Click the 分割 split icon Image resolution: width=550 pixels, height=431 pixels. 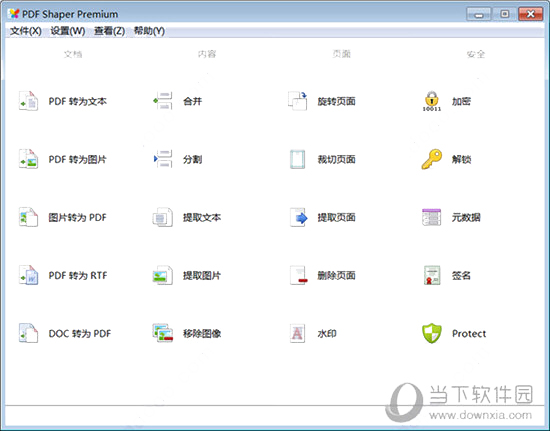[x=163, y=159]
